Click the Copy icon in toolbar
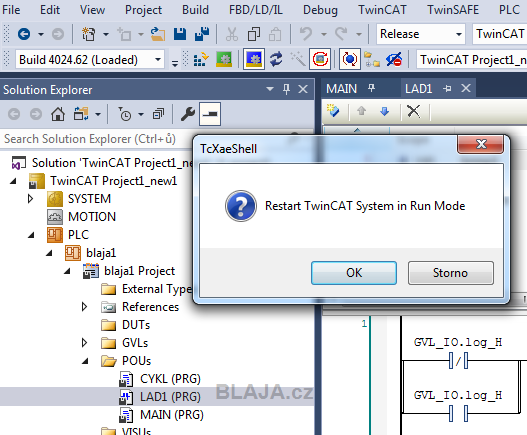The width and height of the screenshot is (527, 435). pos(254,34)
